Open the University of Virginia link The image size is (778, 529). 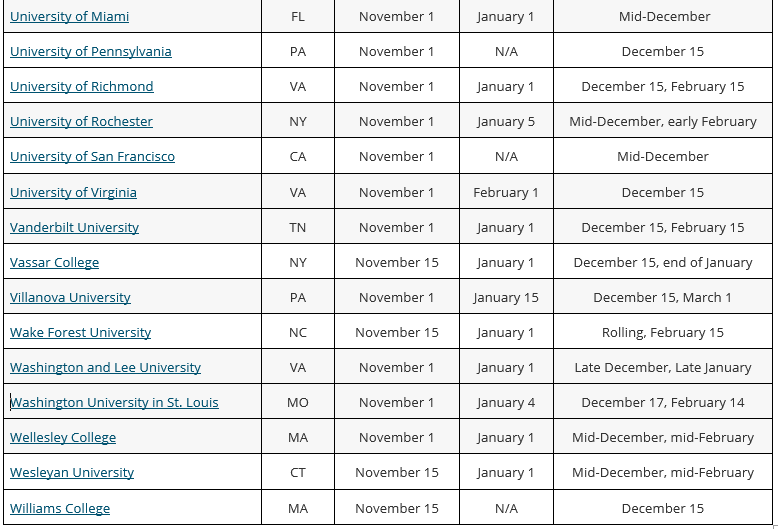point(73,193)
